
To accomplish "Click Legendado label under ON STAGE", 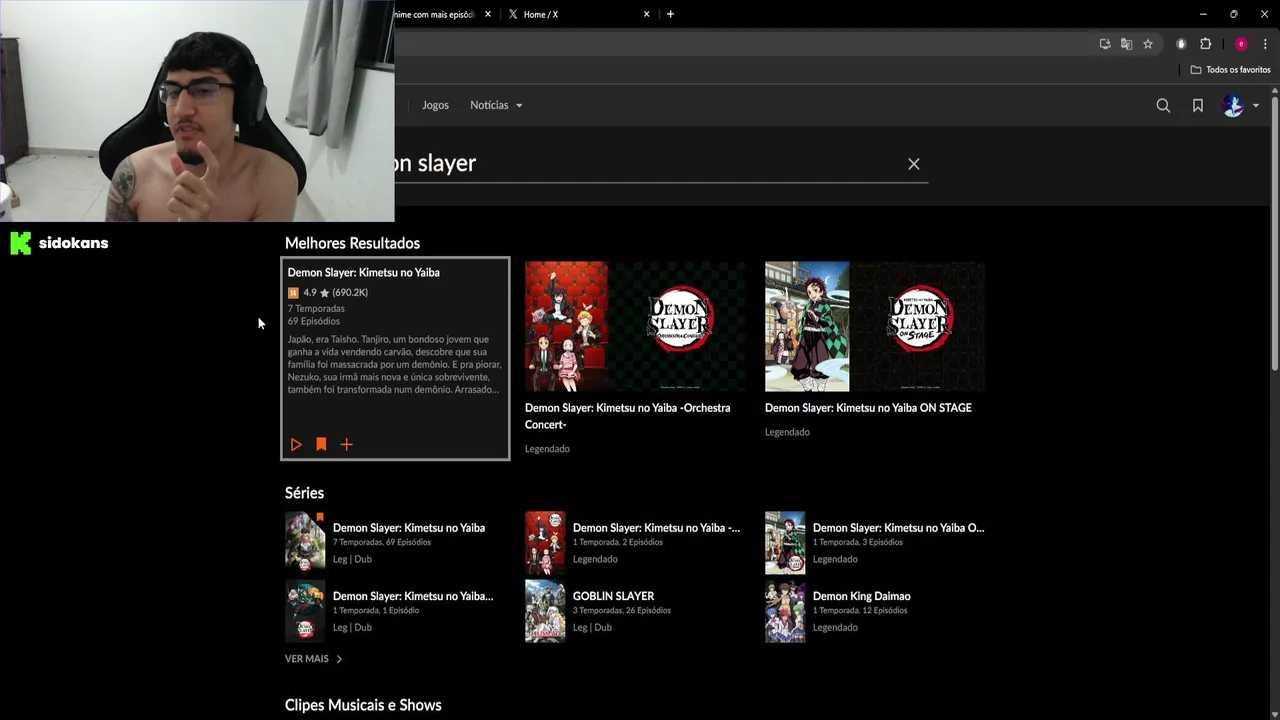I will click(787, 432).
